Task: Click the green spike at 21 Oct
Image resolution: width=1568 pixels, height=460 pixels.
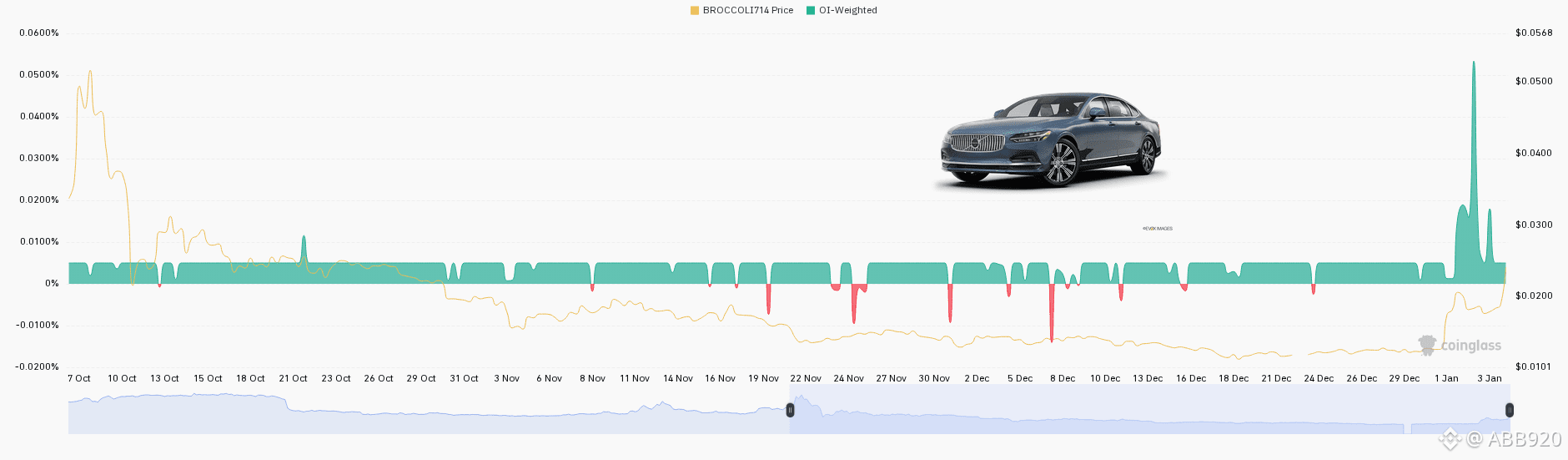Action: (x=304, y=250)
